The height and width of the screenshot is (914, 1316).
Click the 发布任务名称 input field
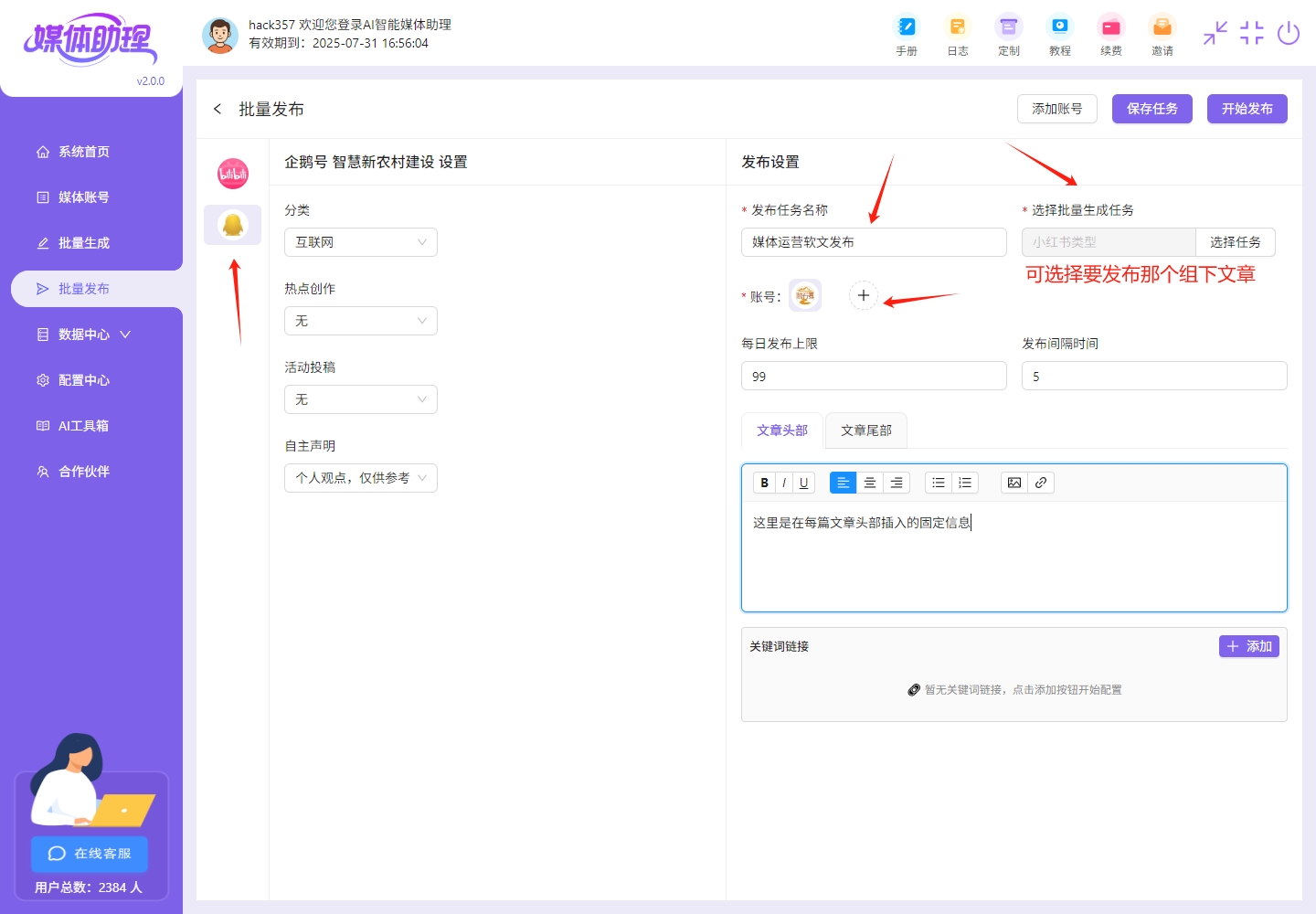[874, 242]
